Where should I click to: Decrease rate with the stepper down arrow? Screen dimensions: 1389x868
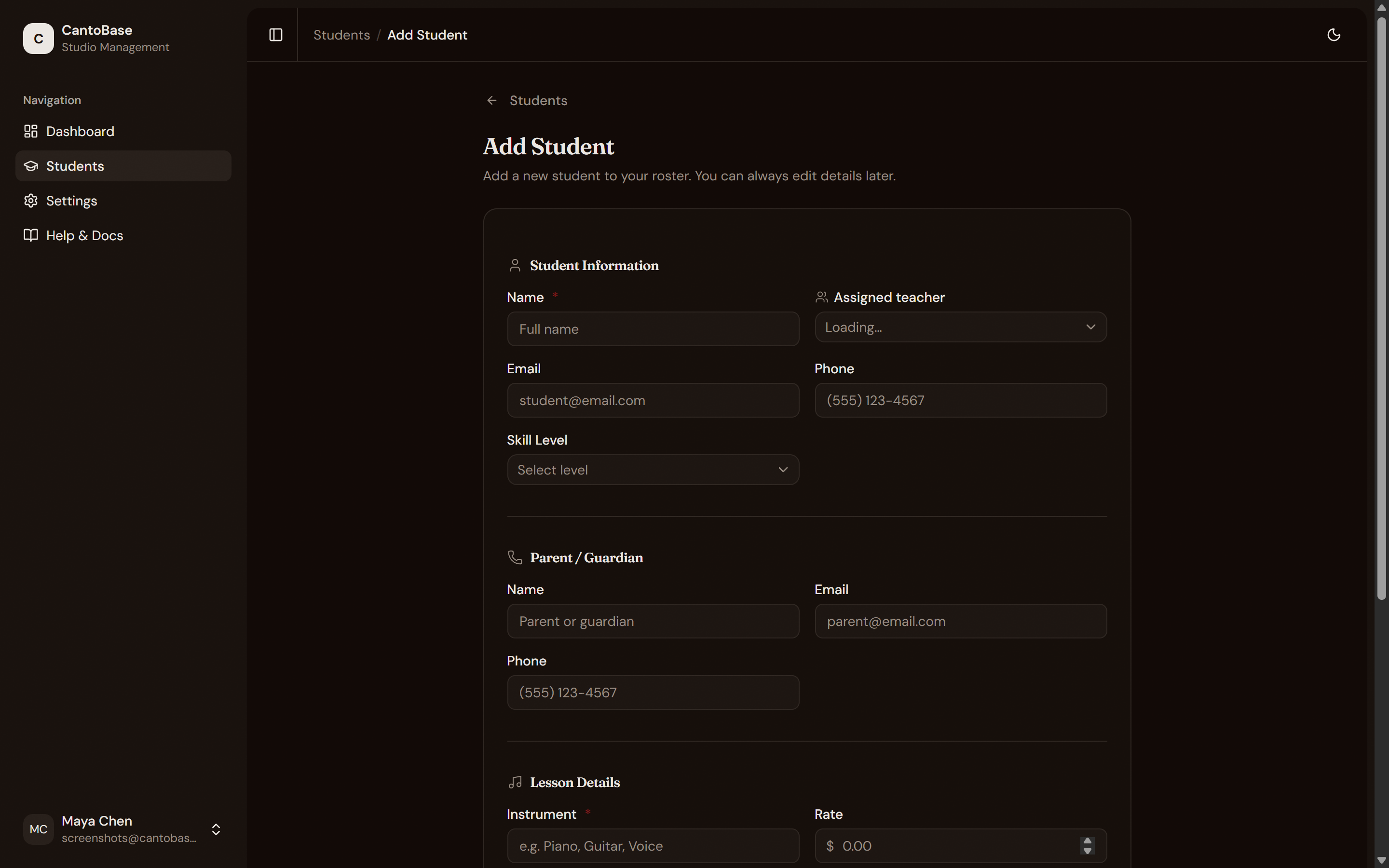1087,850
